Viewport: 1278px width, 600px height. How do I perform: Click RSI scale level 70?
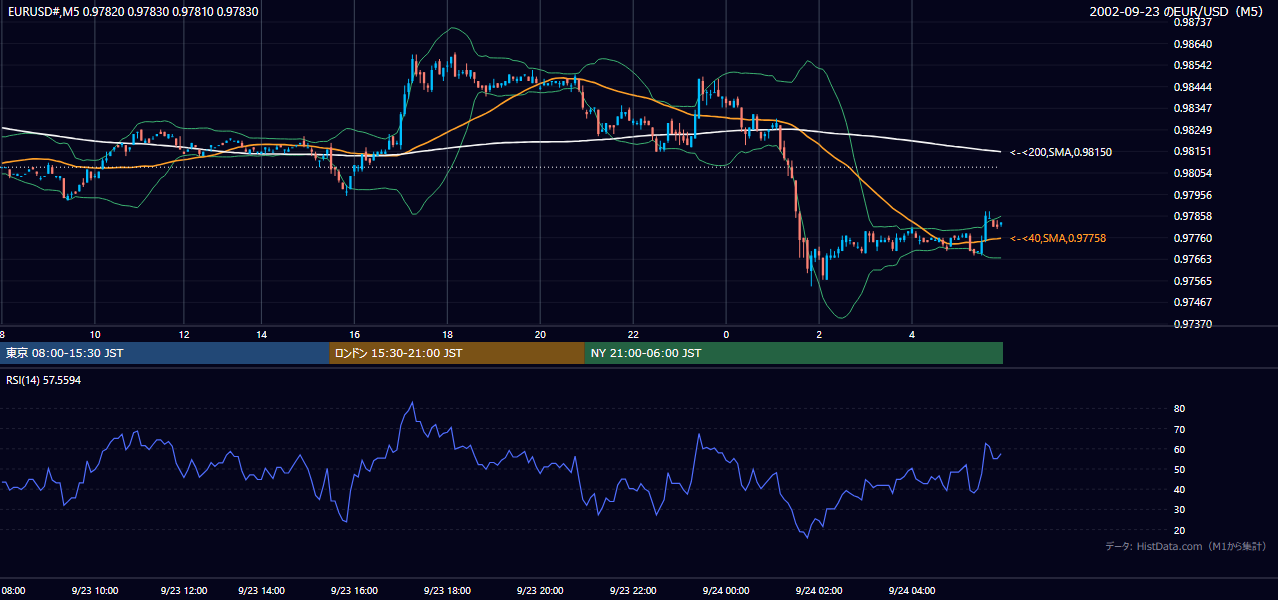point(1179,429)
